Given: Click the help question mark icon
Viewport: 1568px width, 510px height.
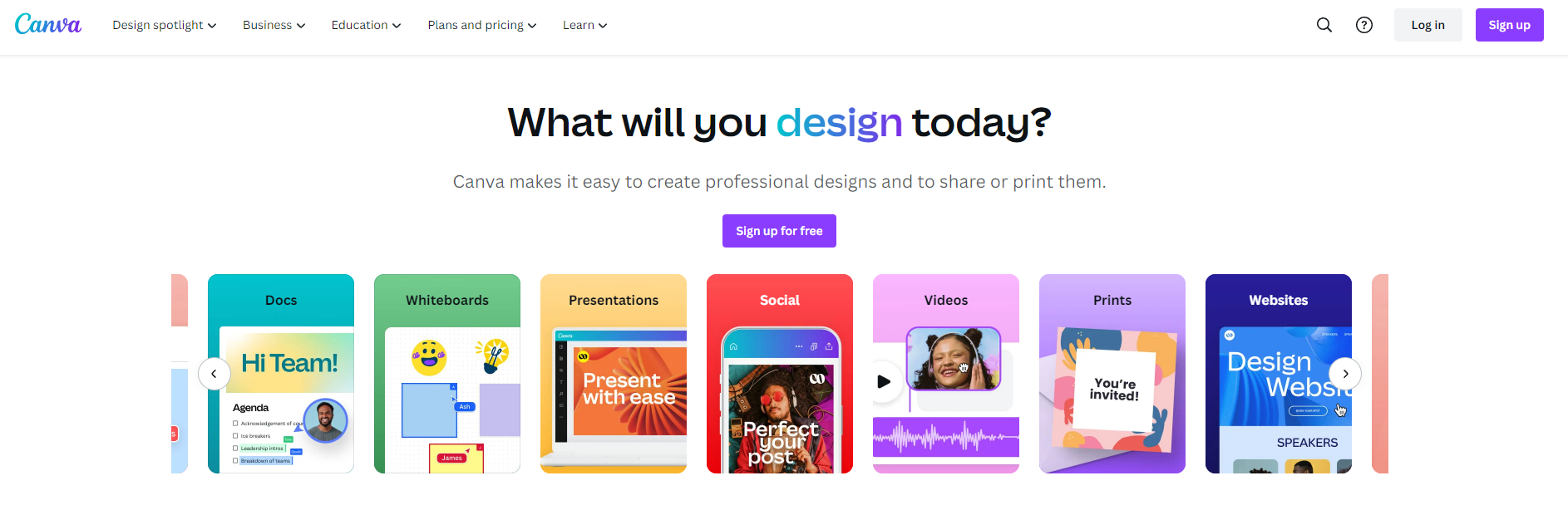Looking at the screenshot, I should point(1364,25).
